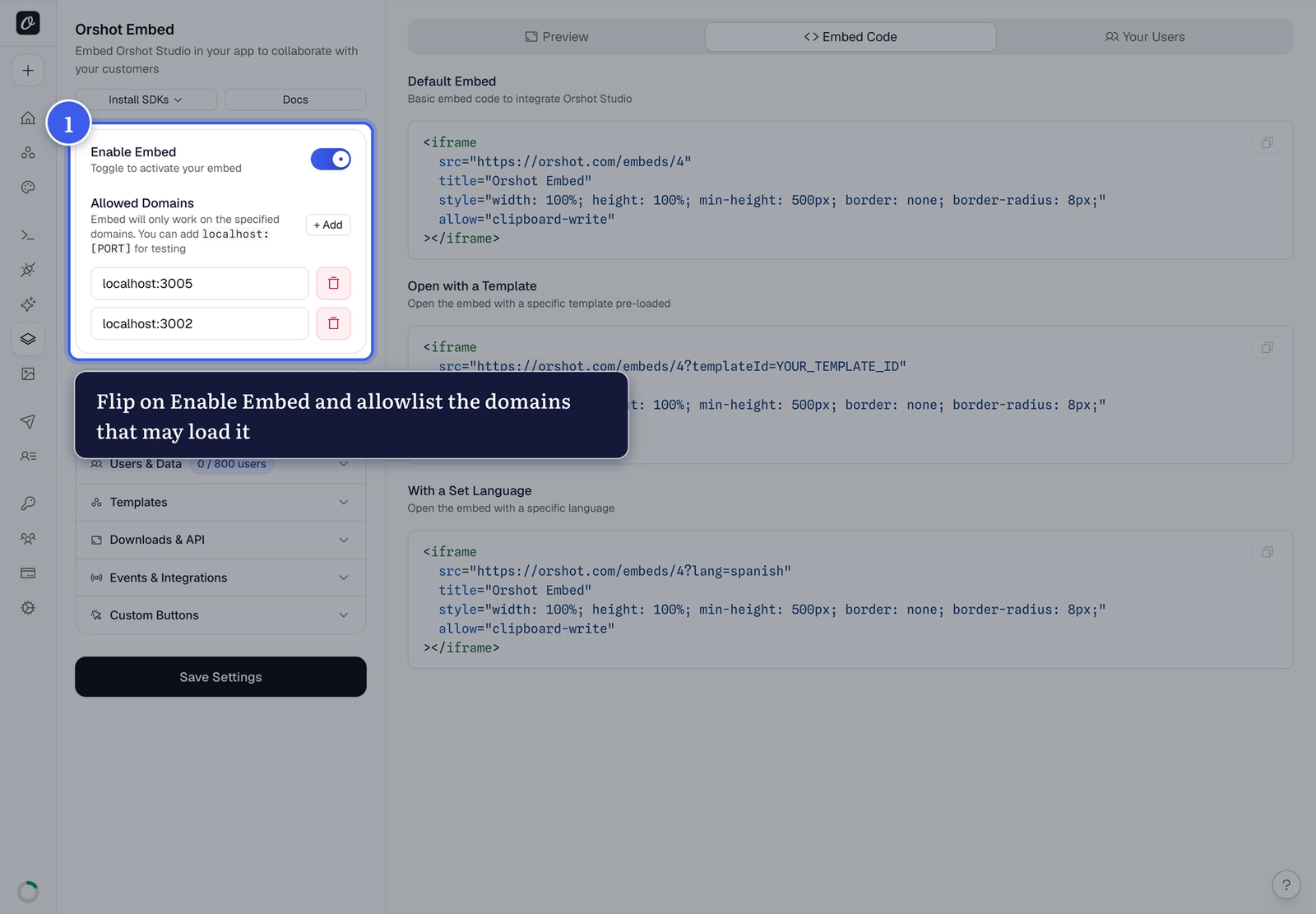Click the Orshot Embed page title

pyautogui.click(x=124, y=30)
